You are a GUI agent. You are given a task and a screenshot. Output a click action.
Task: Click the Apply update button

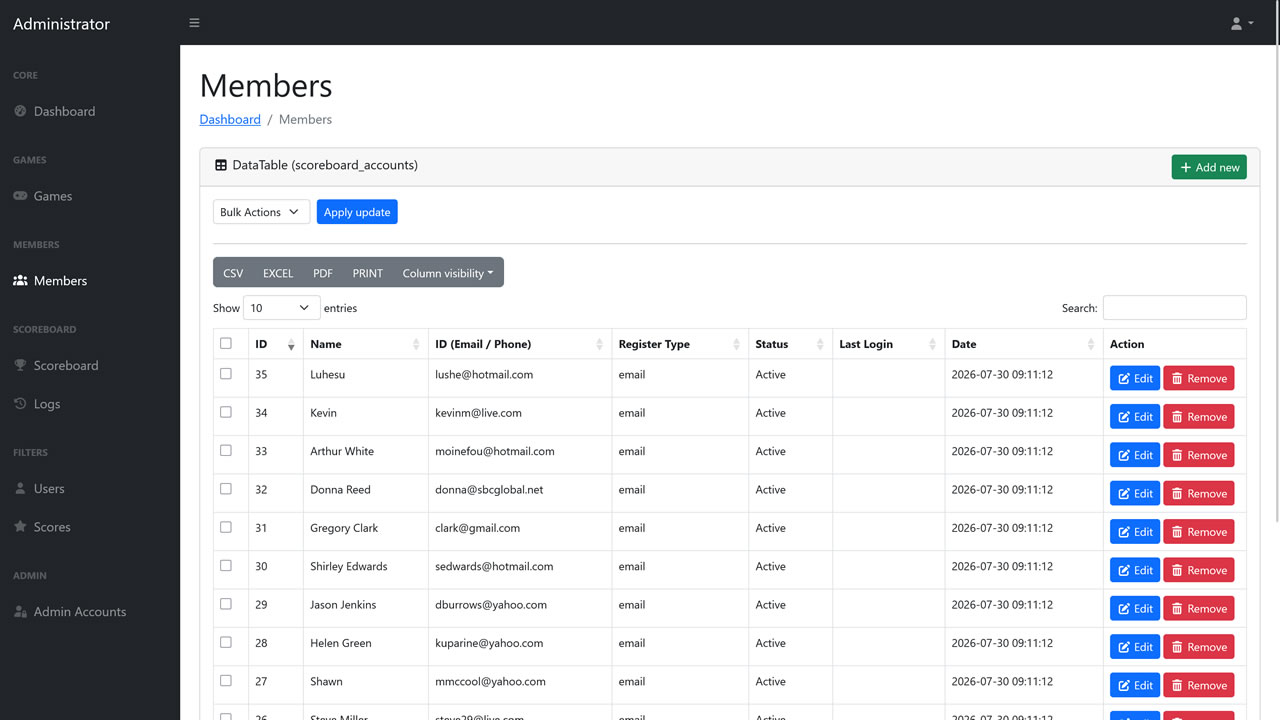tap(357, 212)
